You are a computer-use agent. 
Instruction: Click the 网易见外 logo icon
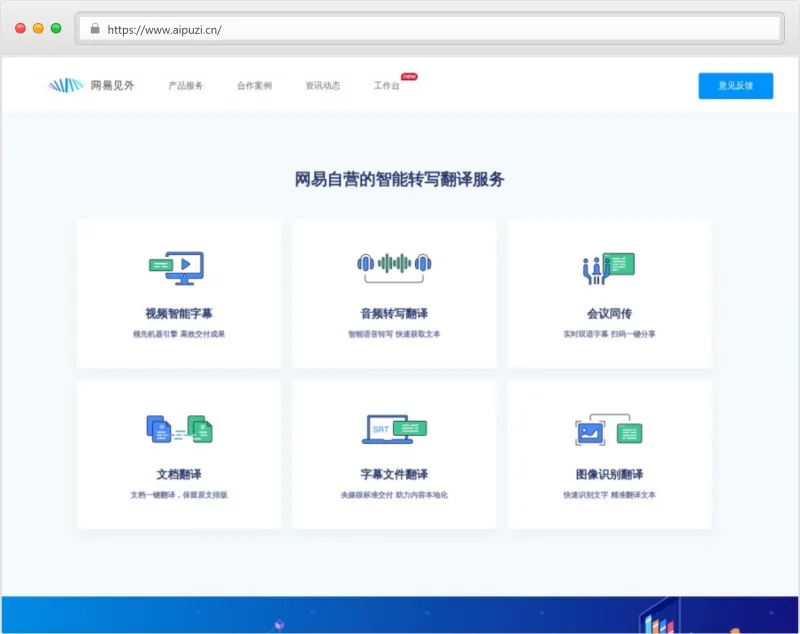(x=66, y=85)
